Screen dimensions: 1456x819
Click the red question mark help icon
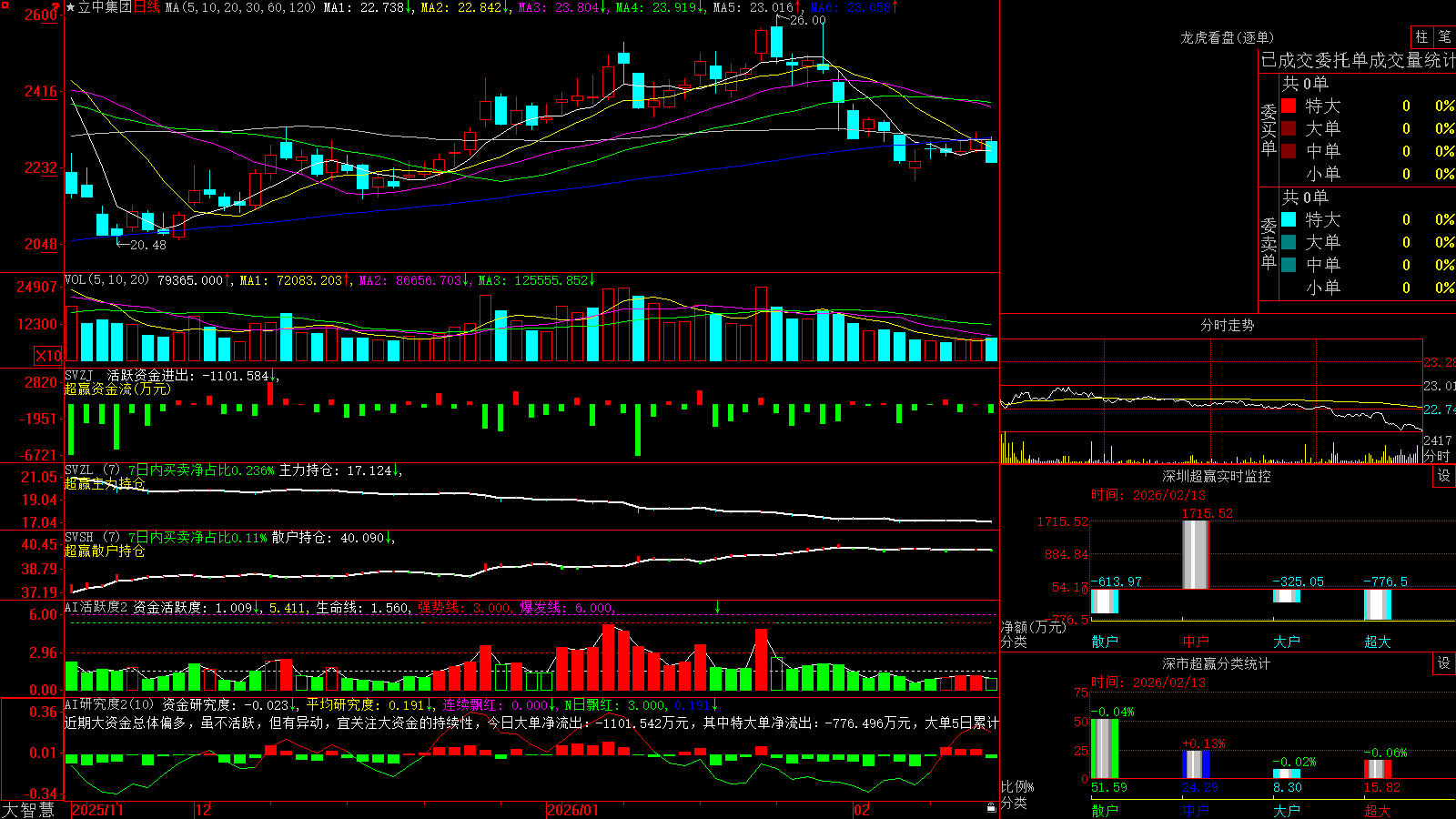[x=56, y=7]
